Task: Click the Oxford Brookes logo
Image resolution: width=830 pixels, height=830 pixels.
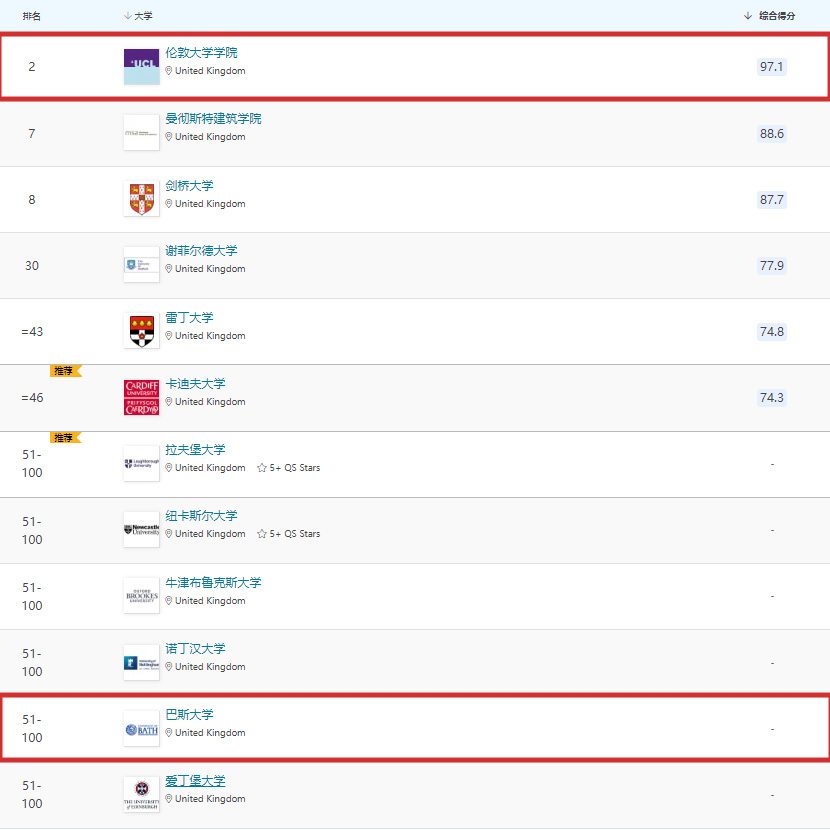Action: pos(141,596)
